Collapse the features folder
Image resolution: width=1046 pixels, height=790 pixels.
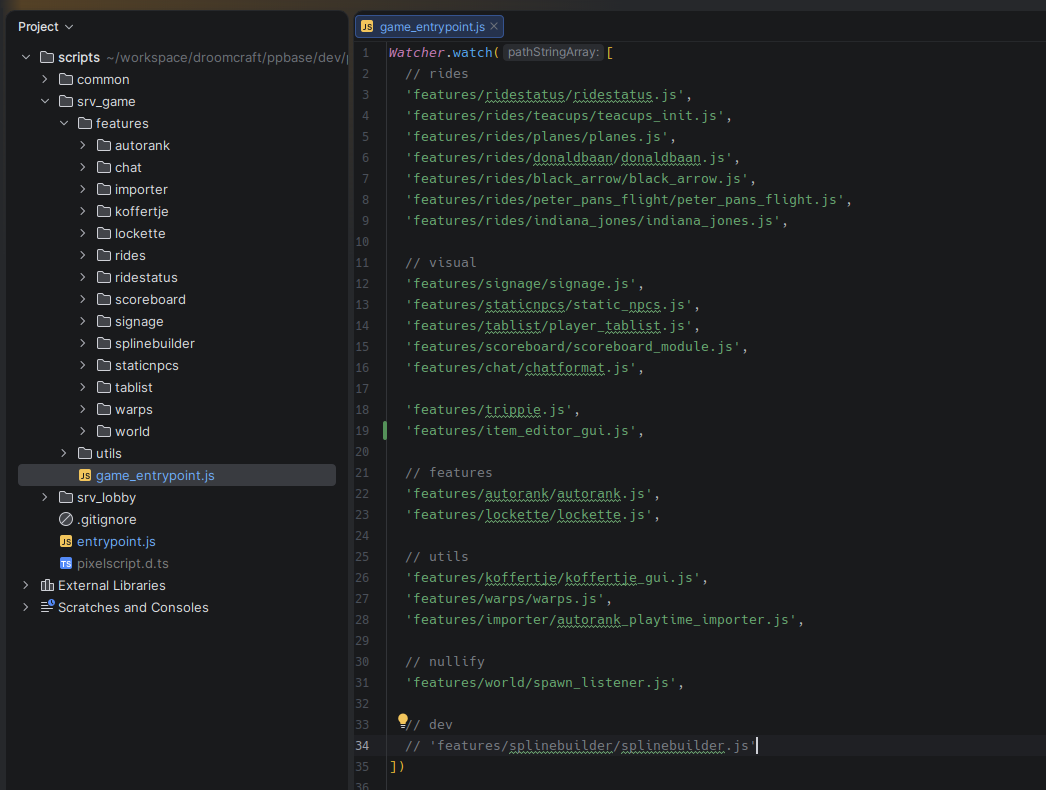(x=64, y=123)
